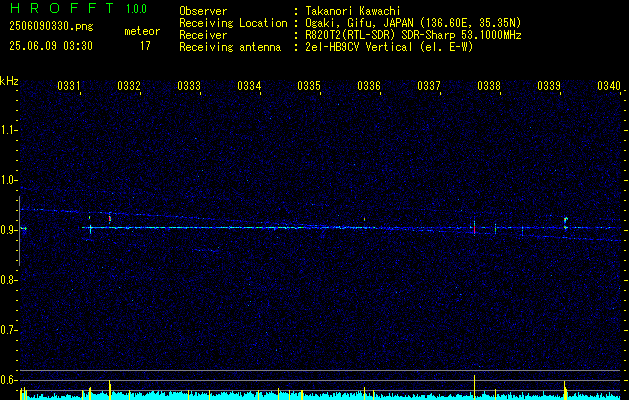Click frequency axis label 0.8
This screenshot has height=400, width=629.
coord(8,280)
